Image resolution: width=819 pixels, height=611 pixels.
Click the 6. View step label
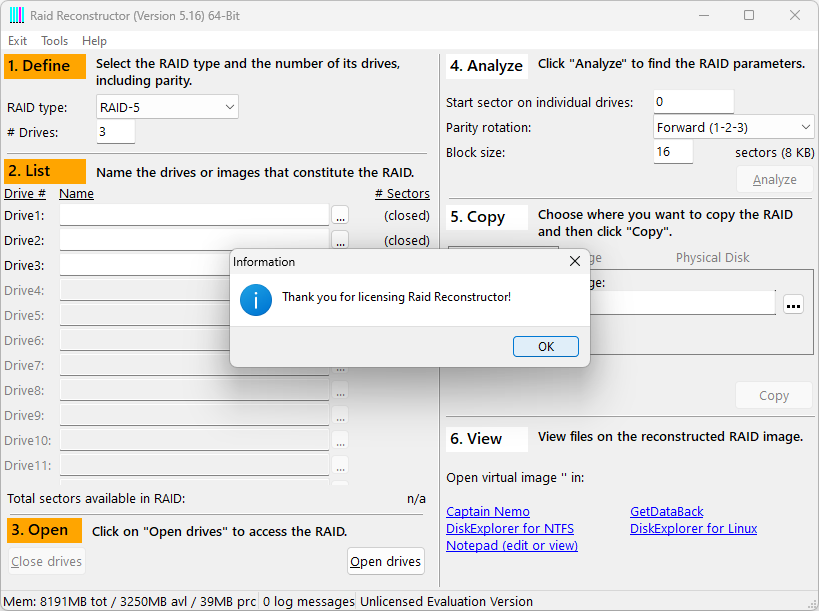point(487,439)
